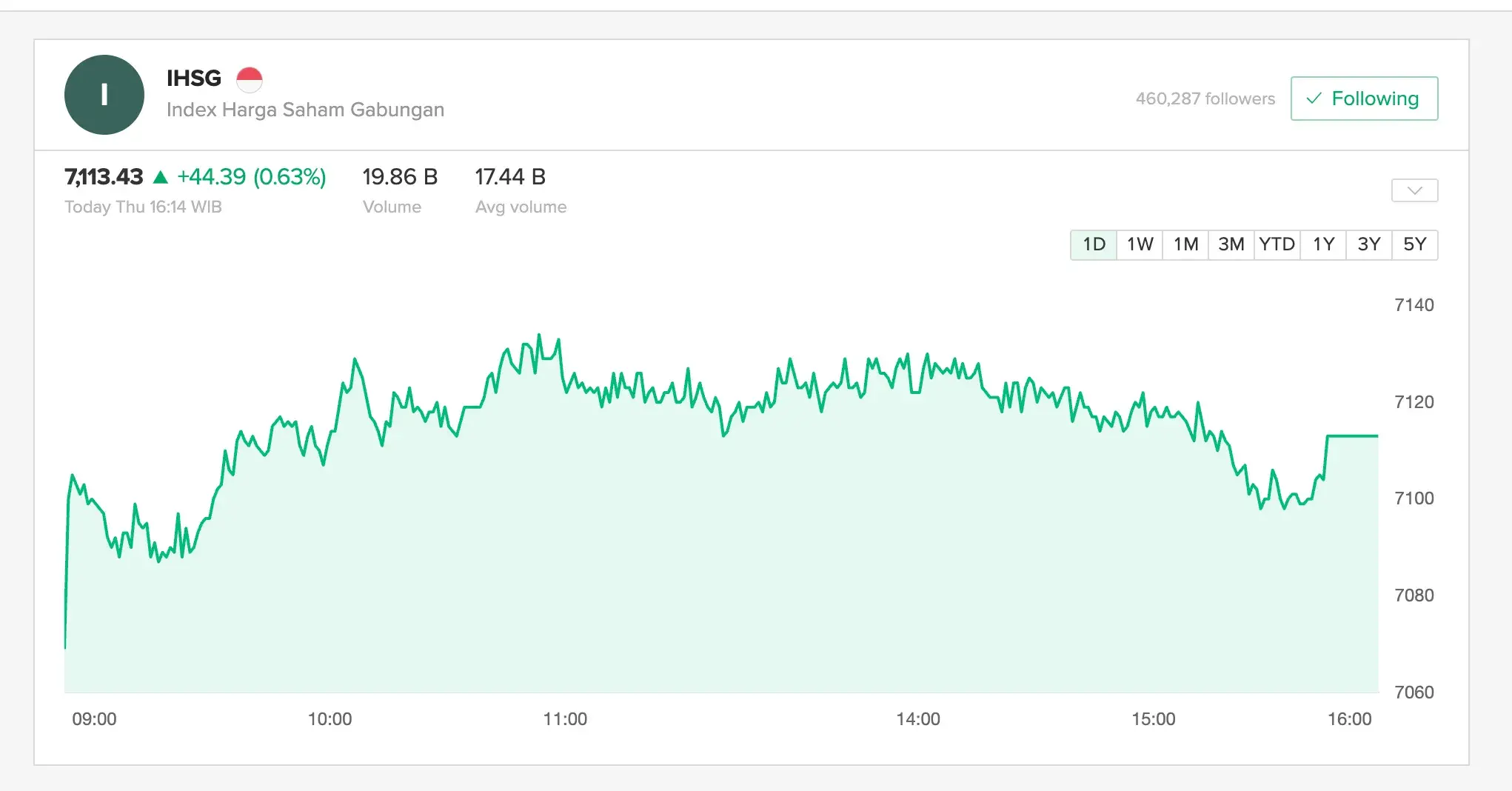This screenshot has width=1512, height=791.
Task: Click the IHSG ticker name
Action: (194, 78)
